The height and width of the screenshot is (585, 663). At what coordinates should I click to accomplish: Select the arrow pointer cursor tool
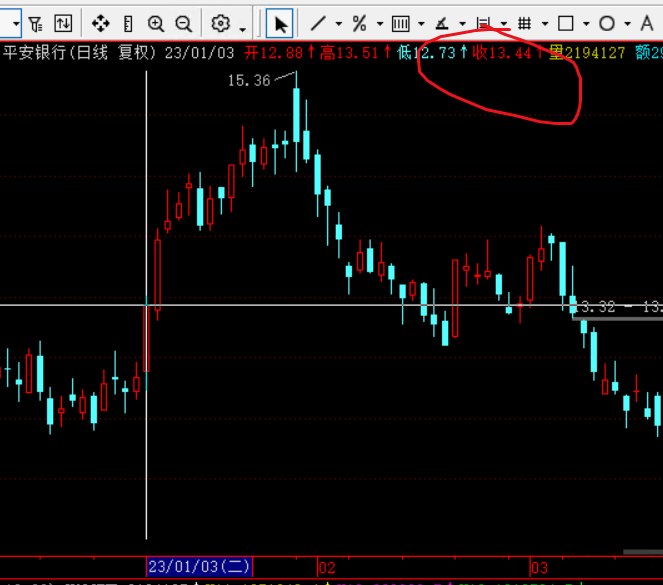point(279,23)
